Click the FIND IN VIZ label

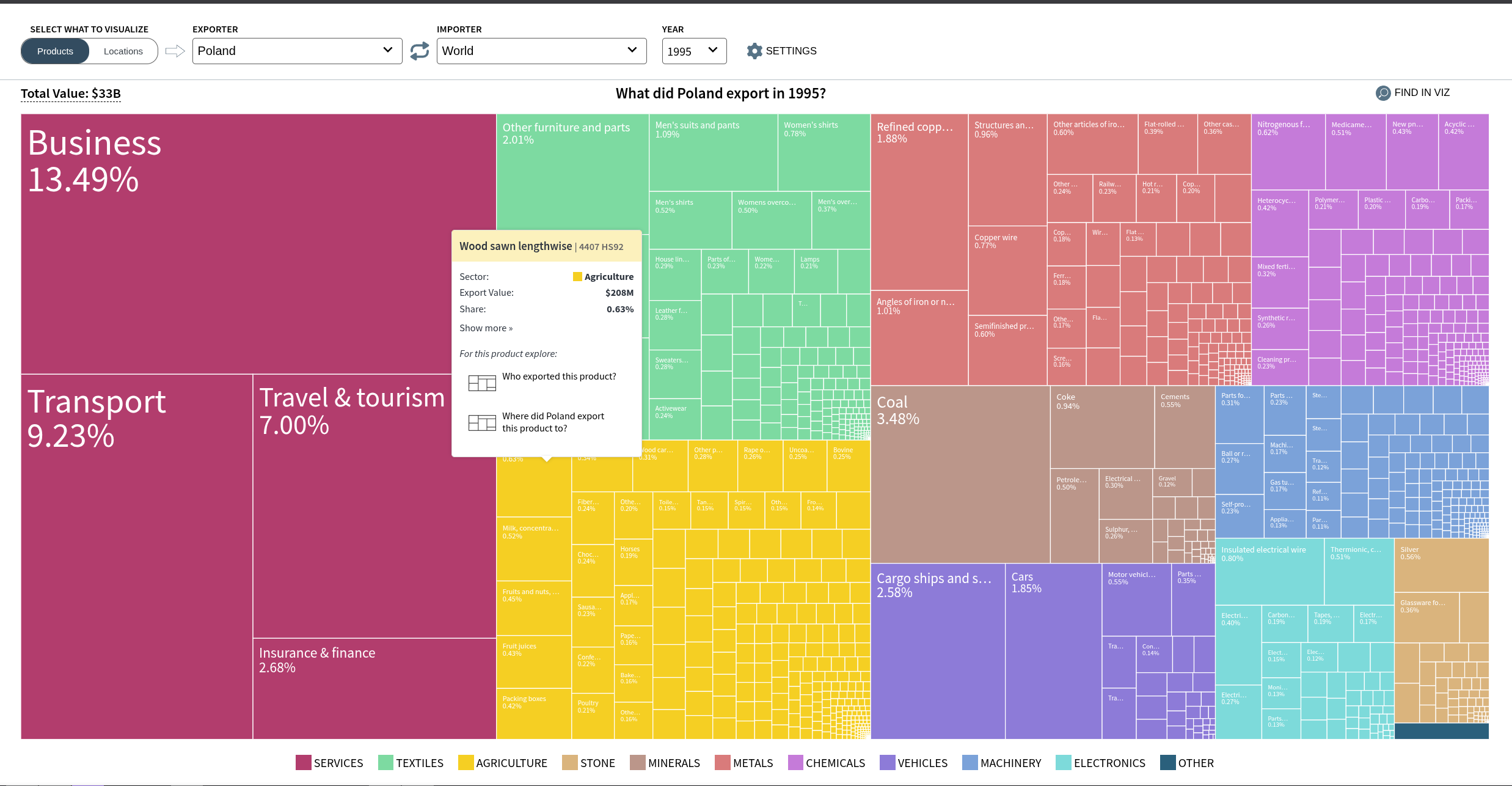(1422, 92)
